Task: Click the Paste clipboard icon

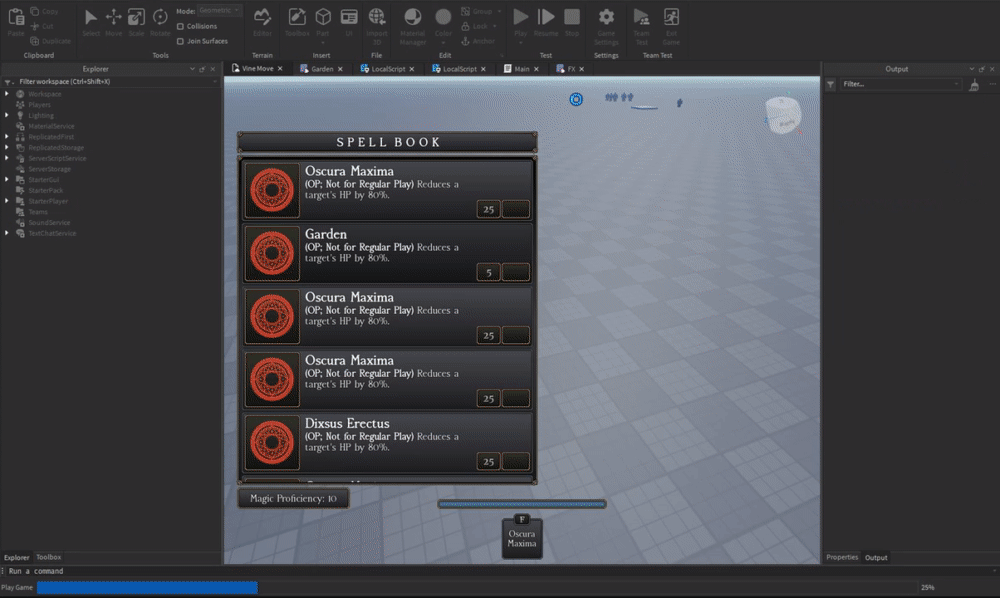Action: [16, 17]
